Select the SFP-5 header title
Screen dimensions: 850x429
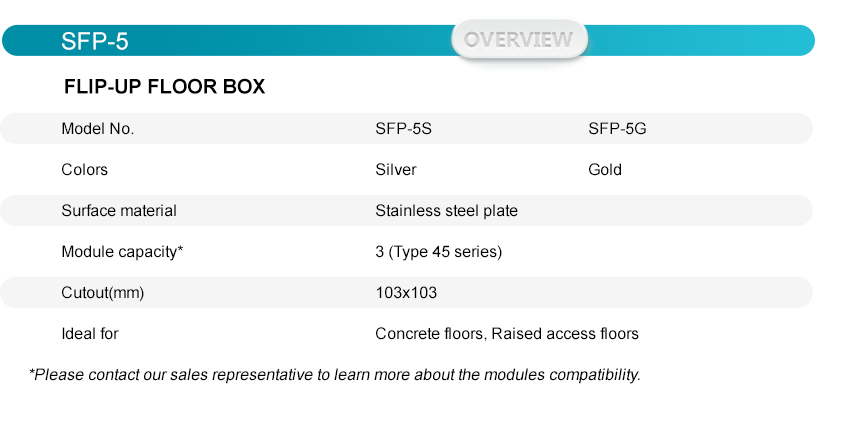pyautogui.click(x=94, y=41)
